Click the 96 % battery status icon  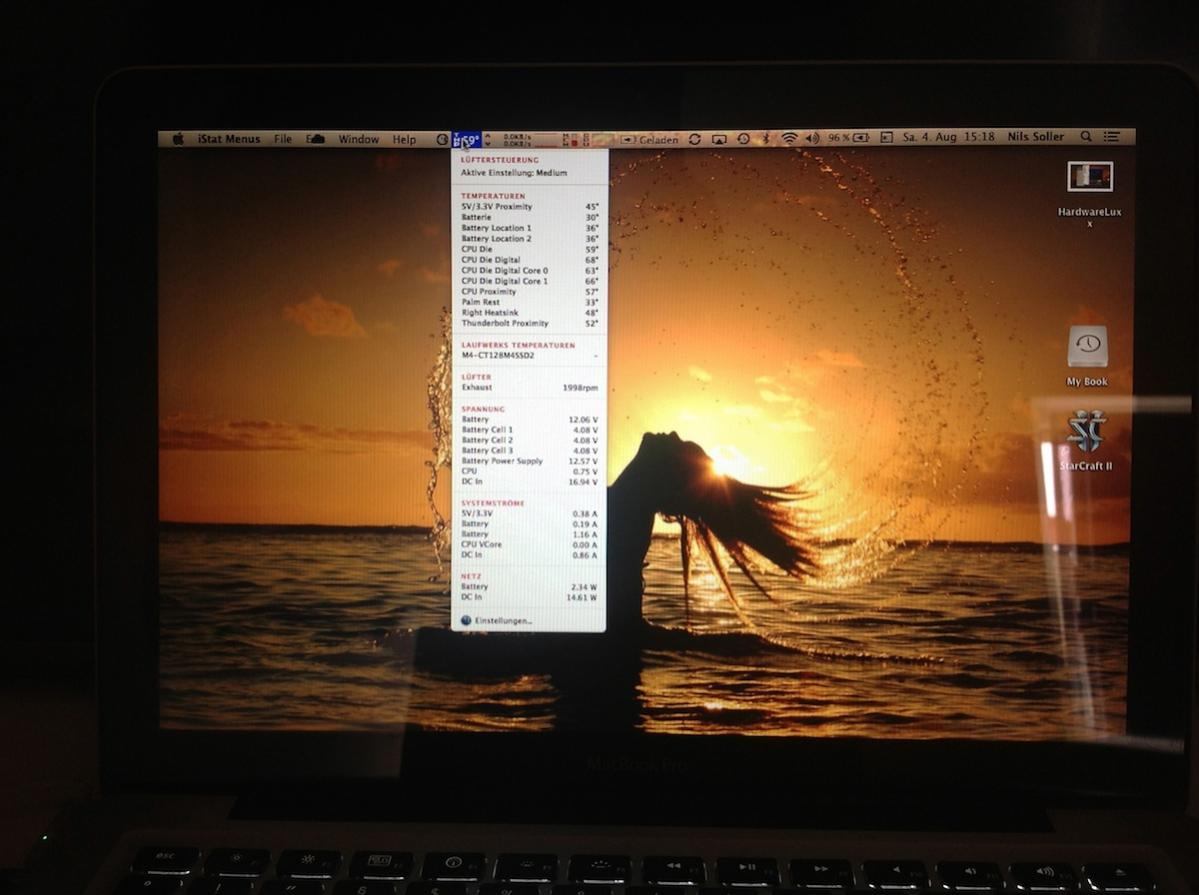(x=849, y=138)
